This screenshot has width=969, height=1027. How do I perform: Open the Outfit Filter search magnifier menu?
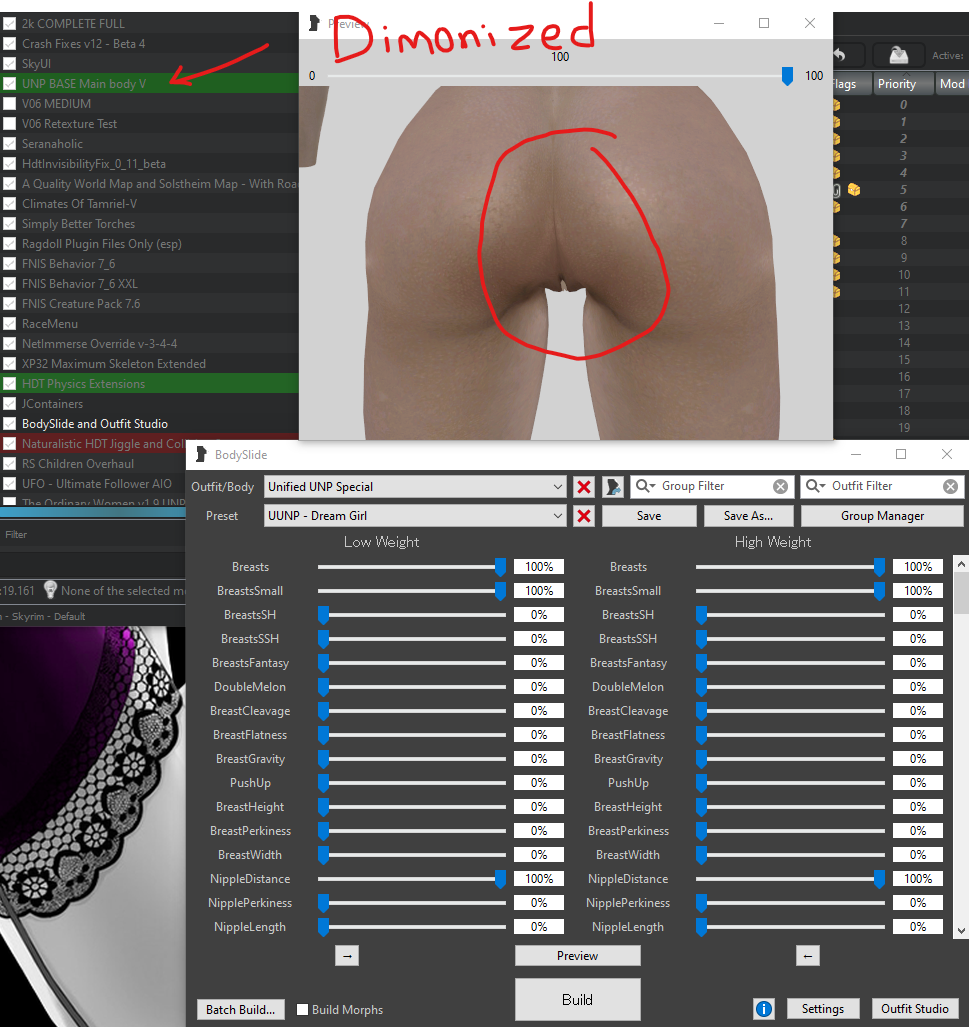816,486
